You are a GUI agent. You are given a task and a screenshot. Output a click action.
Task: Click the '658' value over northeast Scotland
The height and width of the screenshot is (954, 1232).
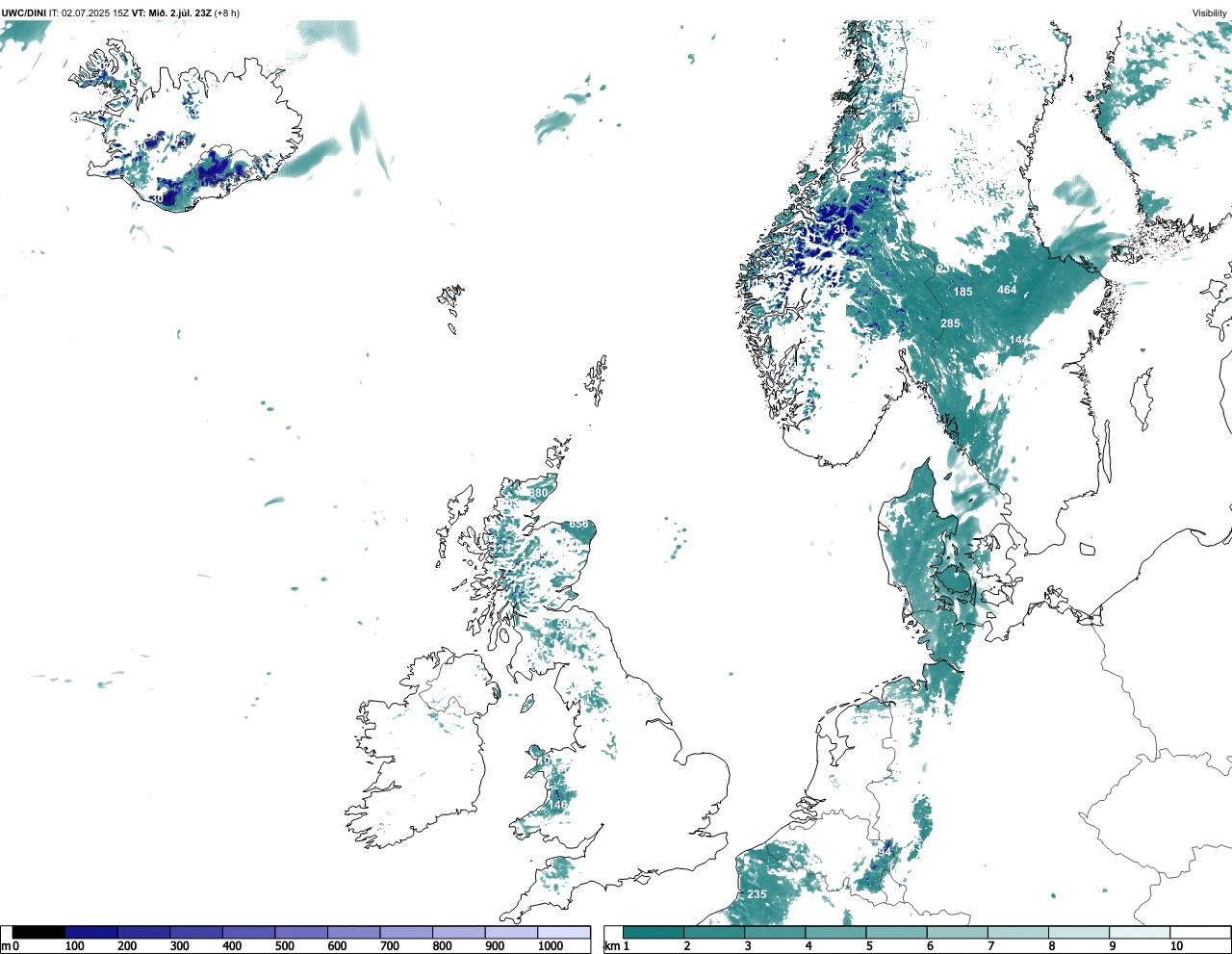(x=578, y=524)
